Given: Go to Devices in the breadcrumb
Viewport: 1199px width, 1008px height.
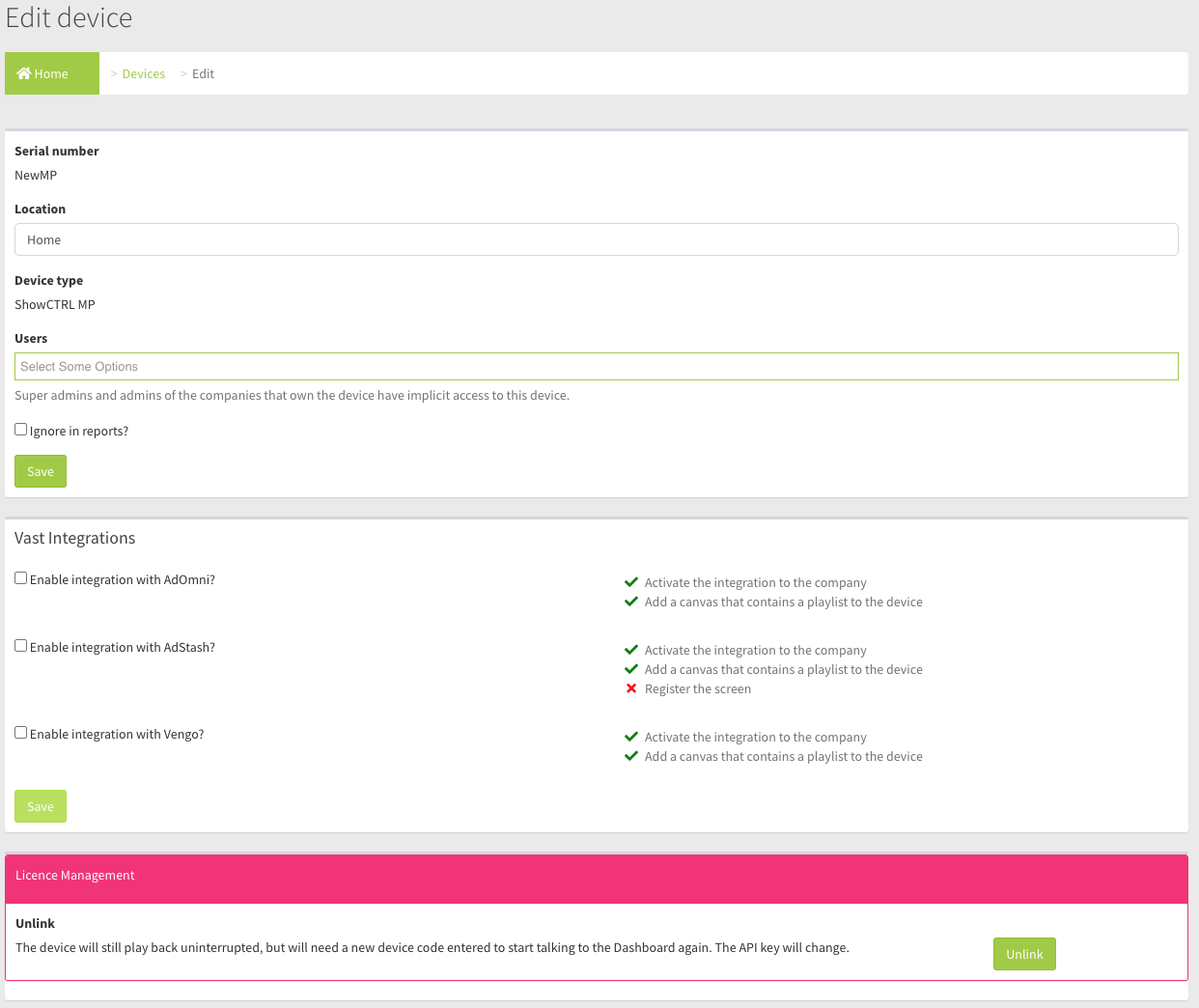Looking at the screenshot, I should coord(143,74).
